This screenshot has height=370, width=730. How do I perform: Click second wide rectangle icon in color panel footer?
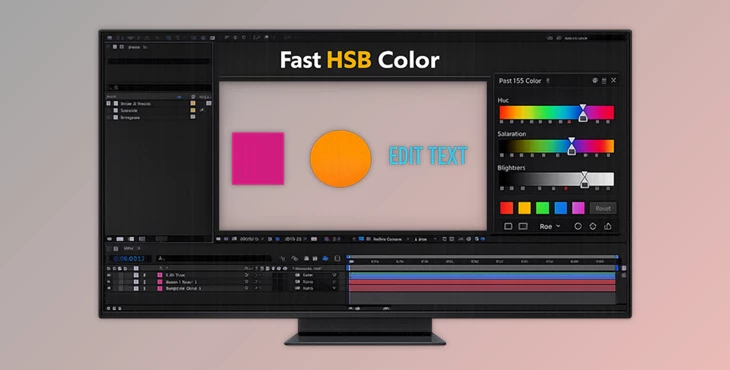523,226
